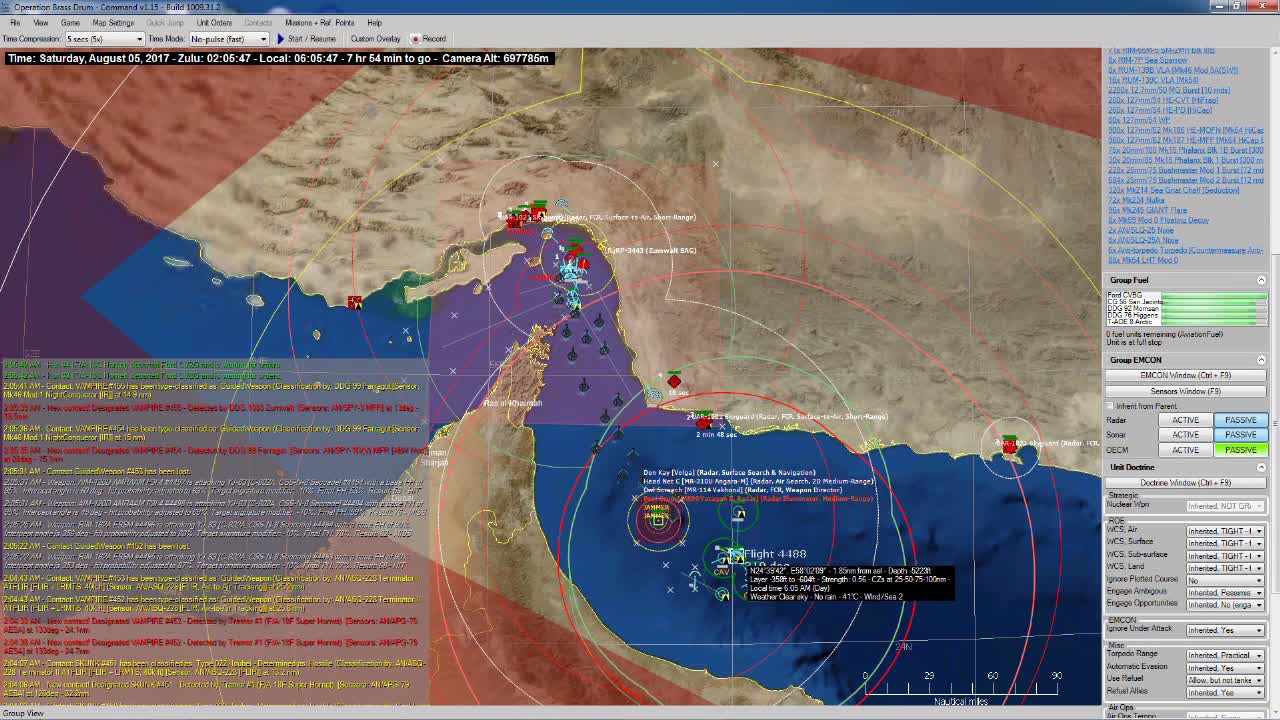The image size is (1280, 720).
Task: Open the File menu
Action: pos(15,22)
